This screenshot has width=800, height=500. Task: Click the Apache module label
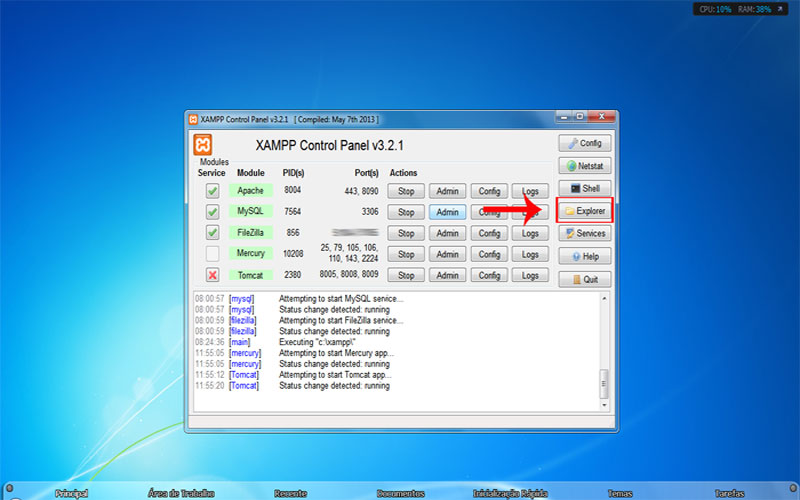point(251,191)
